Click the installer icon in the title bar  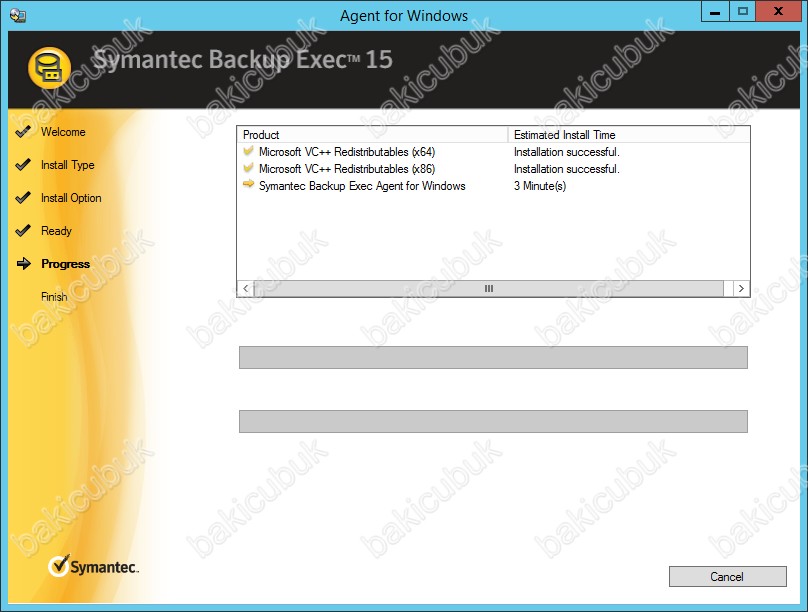click(x=18, y=15)
